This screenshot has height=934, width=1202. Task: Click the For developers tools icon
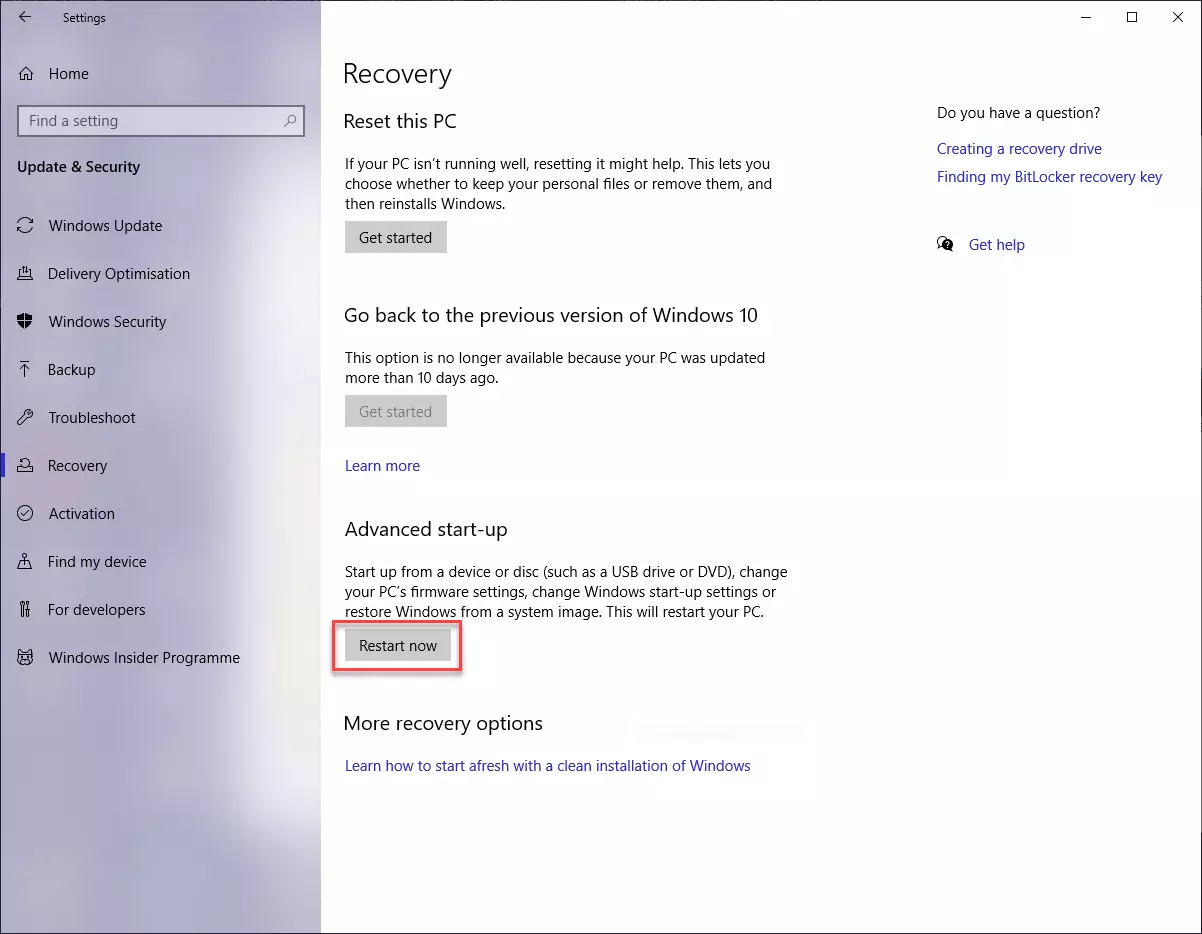coord(26,610)
